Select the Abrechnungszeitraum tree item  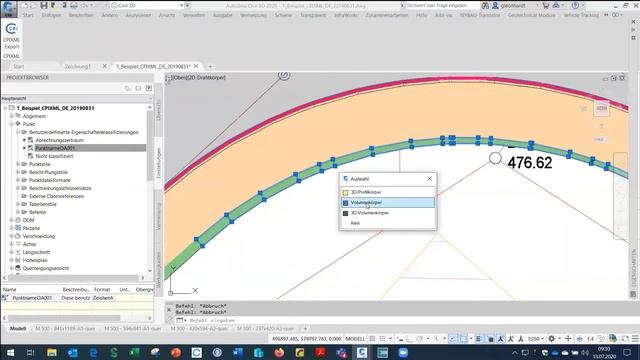coord(59,140)
